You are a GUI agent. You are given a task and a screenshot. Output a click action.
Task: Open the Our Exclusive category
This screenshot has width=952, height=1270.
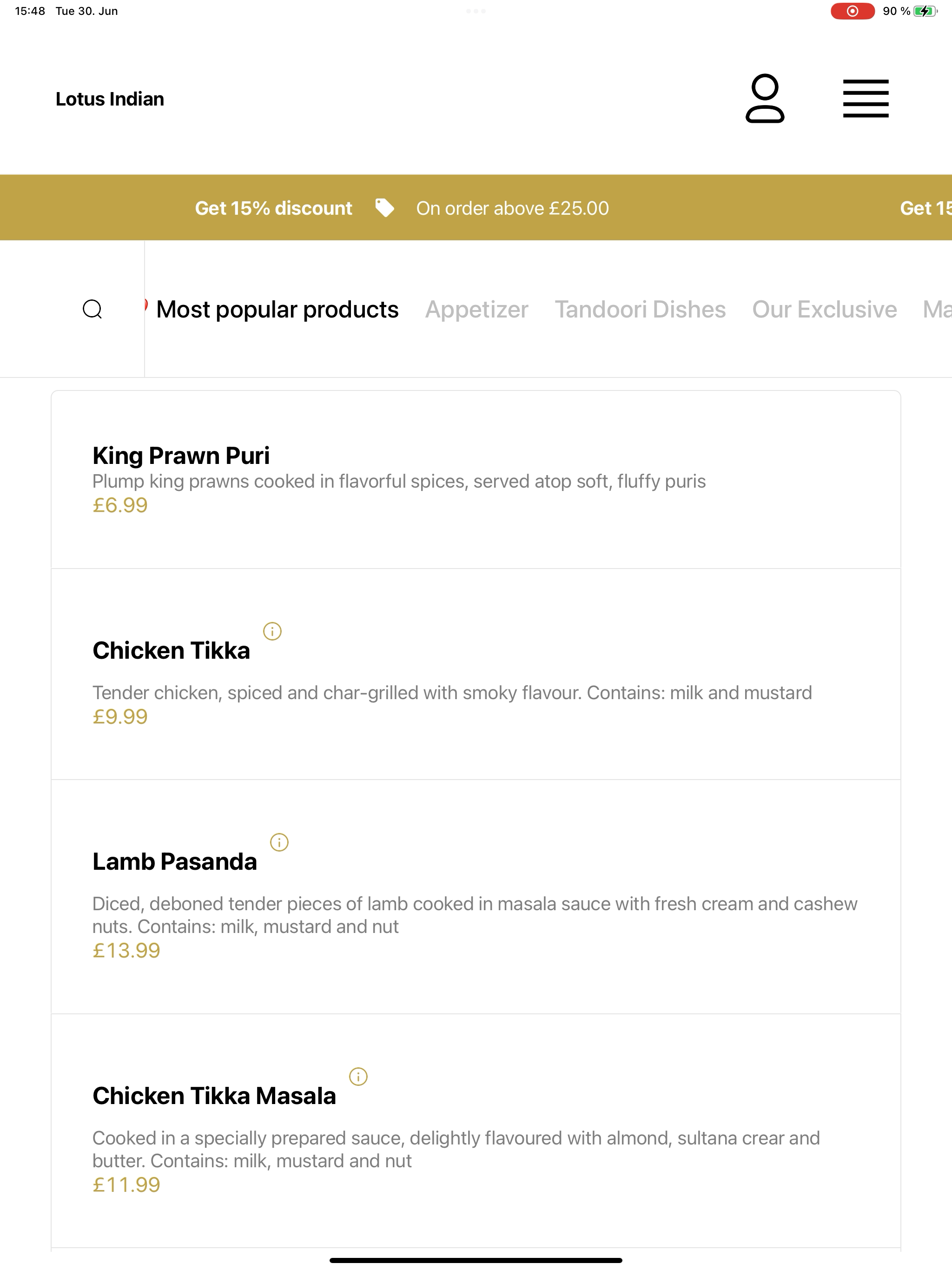pyautogui.click(x=825, y=310)
